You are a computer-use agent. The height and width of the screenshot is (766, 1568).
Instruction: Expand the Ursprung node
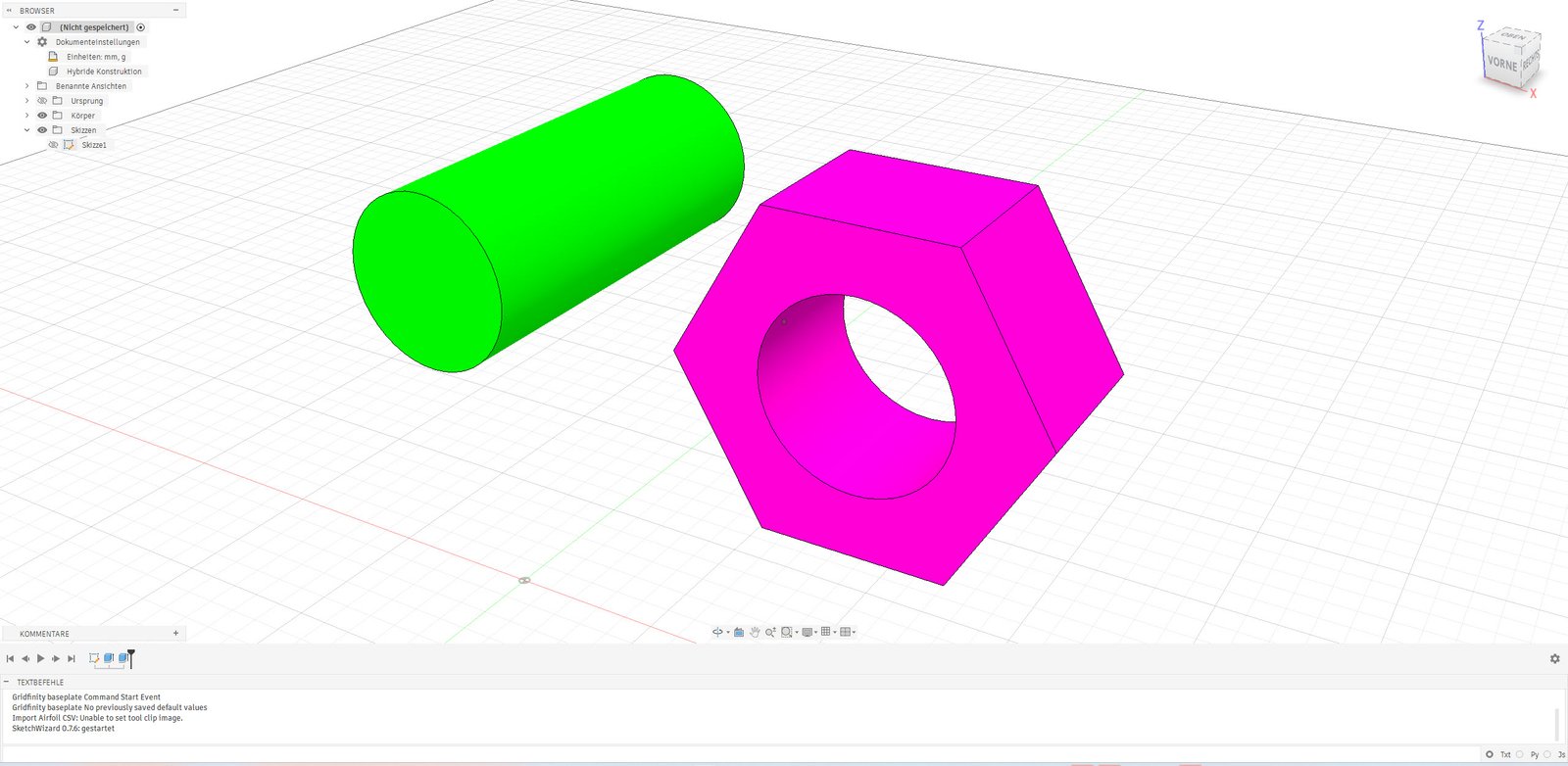tap(26, 101)
